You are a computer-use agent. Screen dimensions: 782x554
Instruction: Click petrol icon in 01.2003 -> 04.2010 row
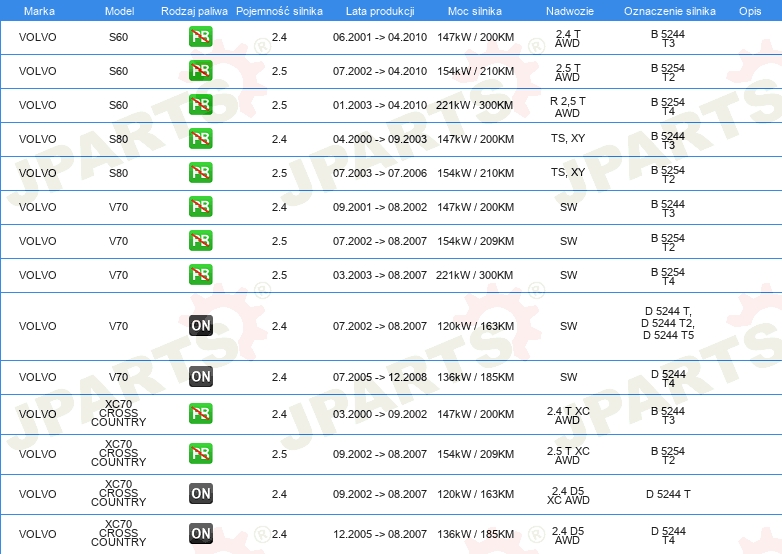[x=200, y=105]
